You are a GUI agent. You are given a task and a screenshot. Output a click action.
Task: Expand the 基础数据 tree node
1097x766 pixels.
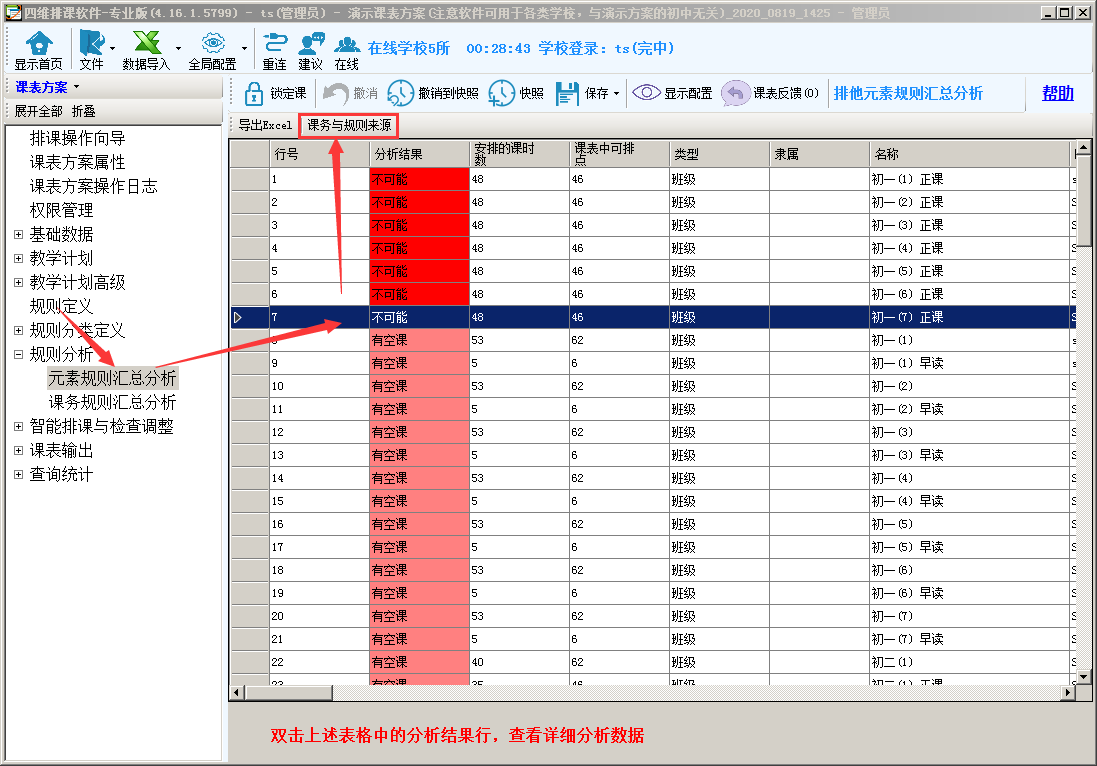(x=18, y=234)
